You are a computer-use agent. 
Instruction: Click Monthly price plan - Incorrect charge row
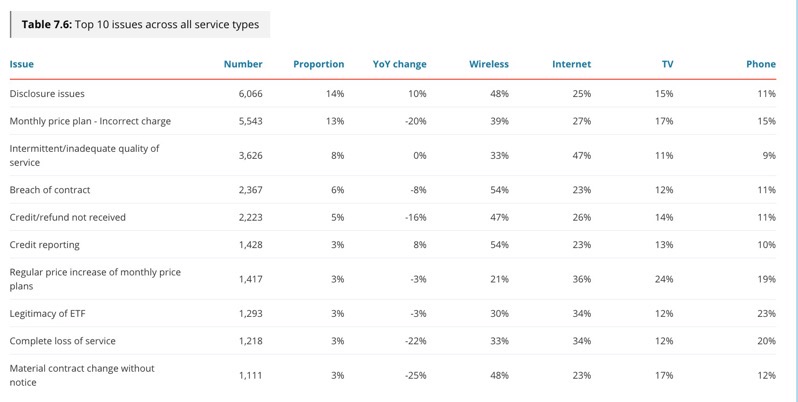point(90,121)
